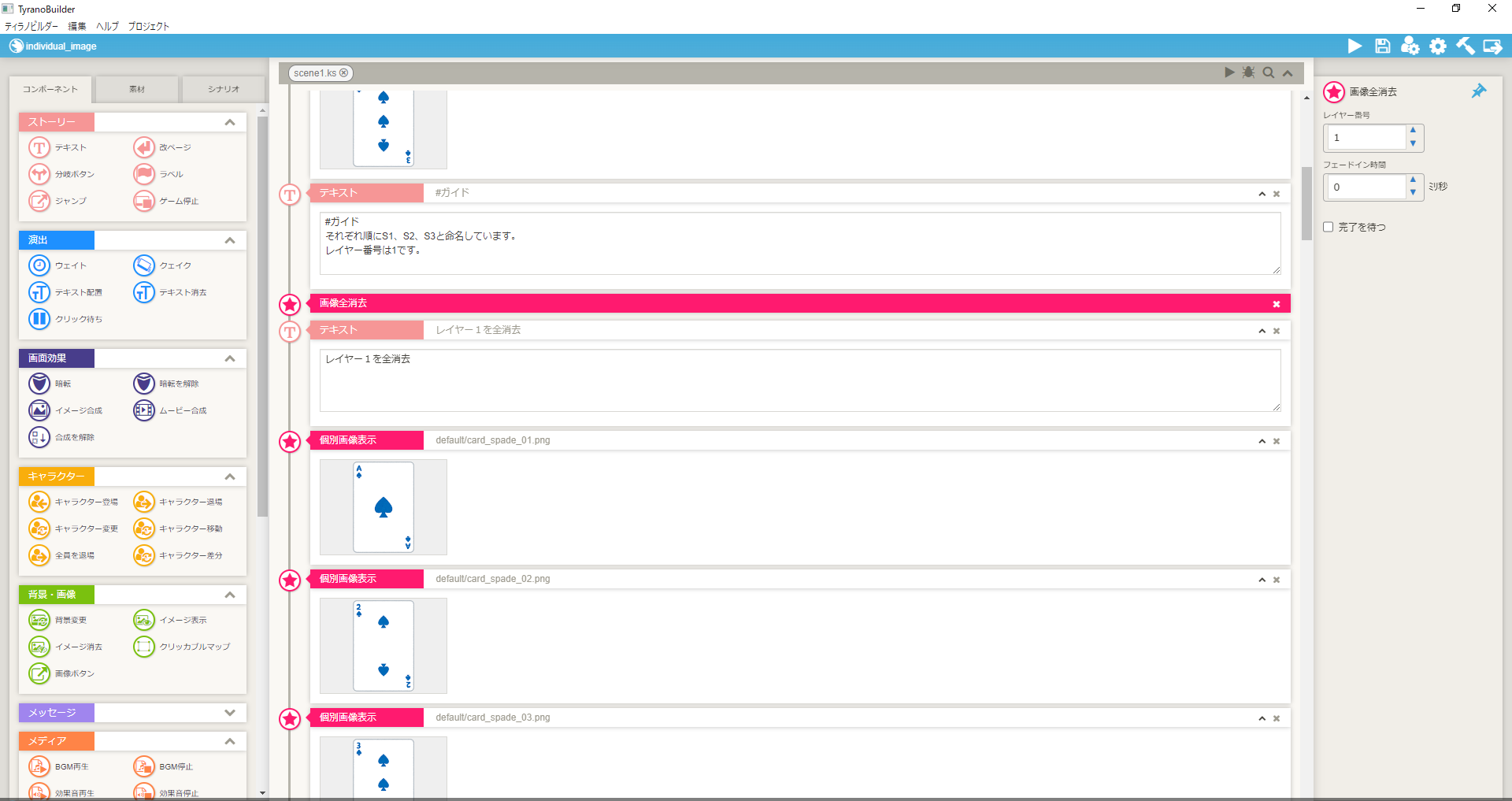The height and width of the screenshot is (801, 1512).
Task: Expand the メッセージ component section
Action: click(230, 713)
